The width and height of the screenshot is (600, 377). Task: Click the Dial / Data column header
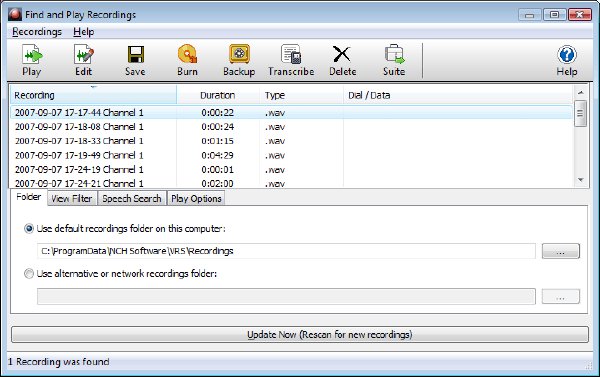(458, 95)
